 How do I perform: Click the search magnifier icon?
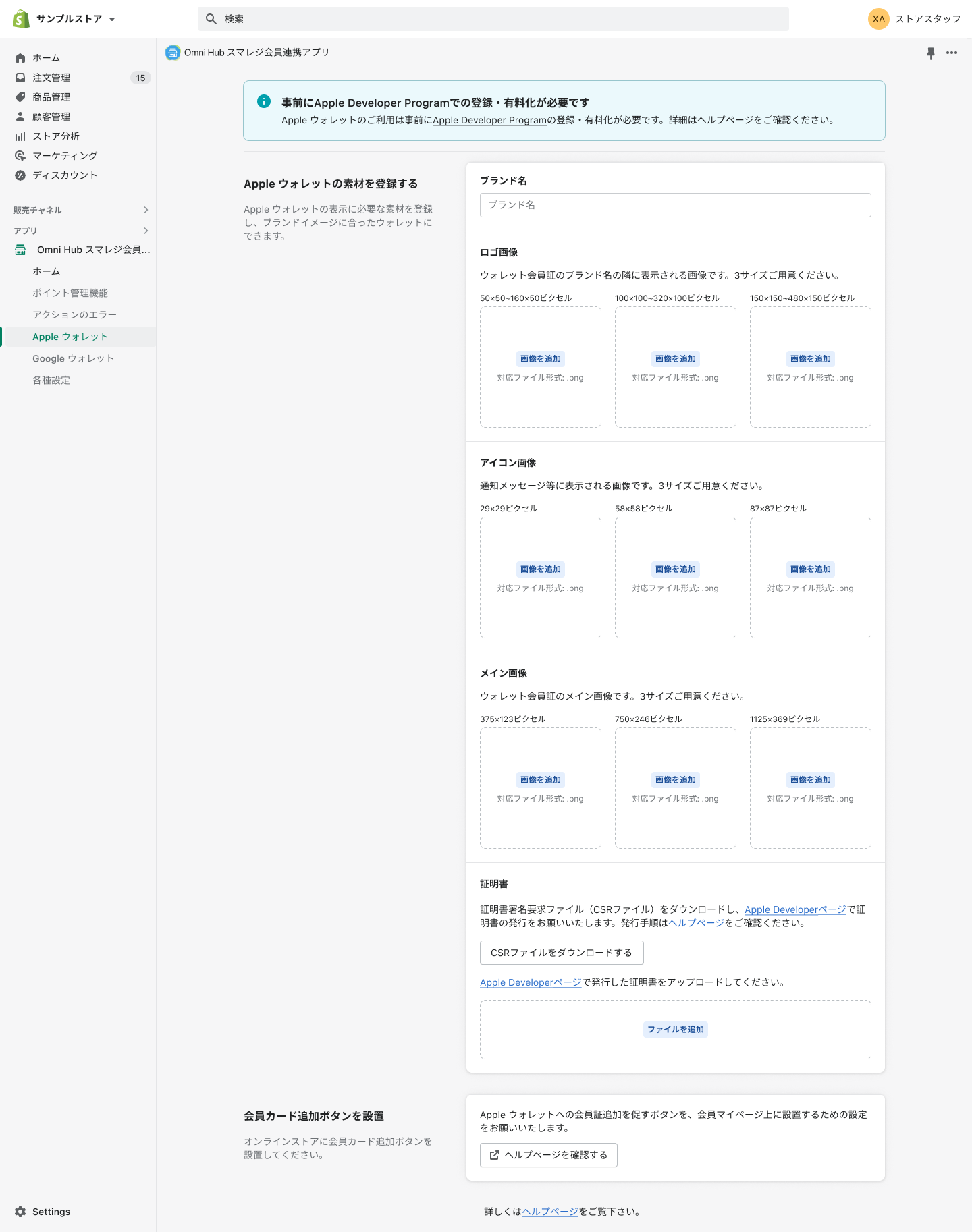click(x=211, y=19)
